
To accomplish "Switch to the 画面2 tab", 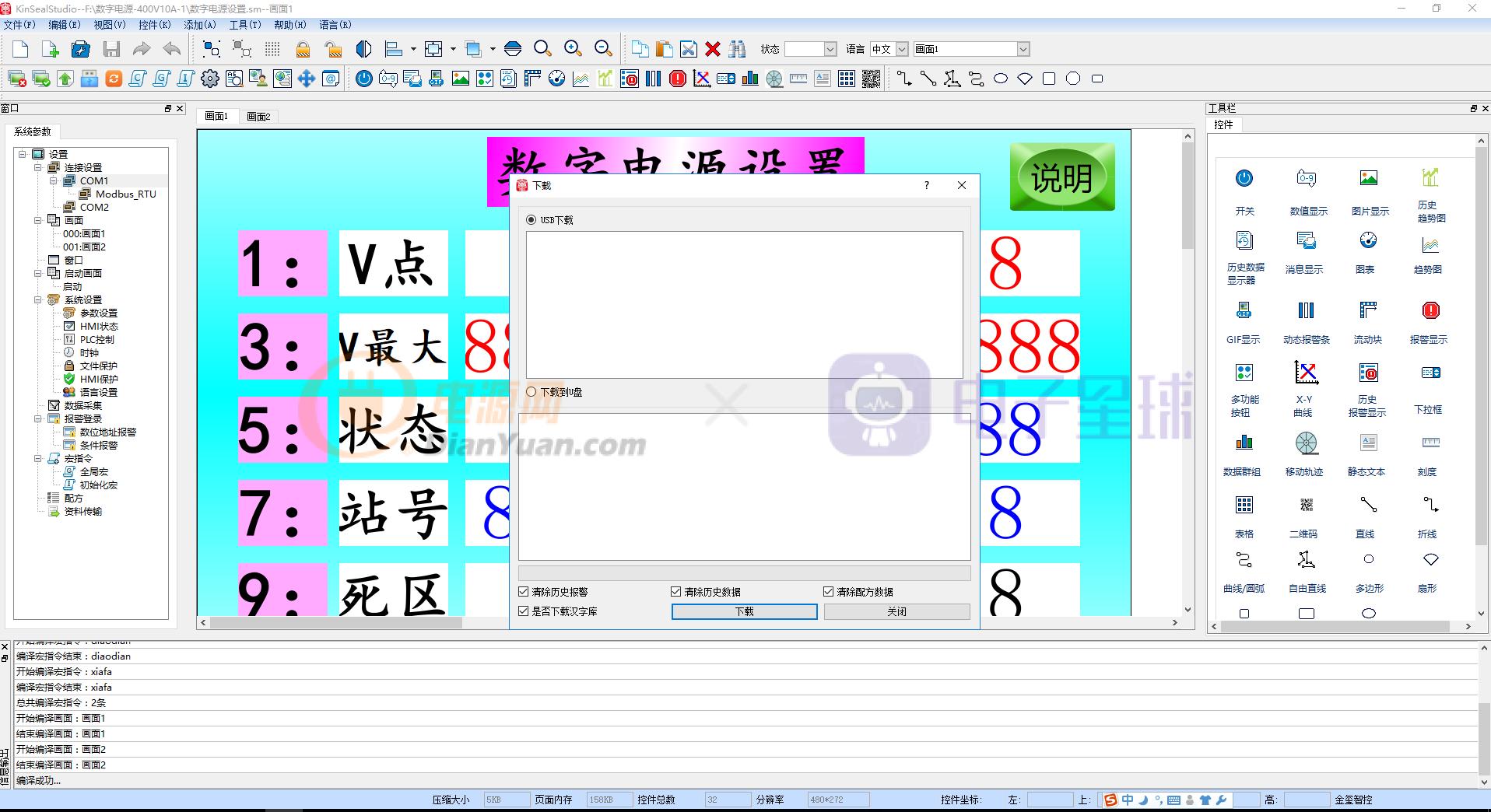I will (258, 116).
